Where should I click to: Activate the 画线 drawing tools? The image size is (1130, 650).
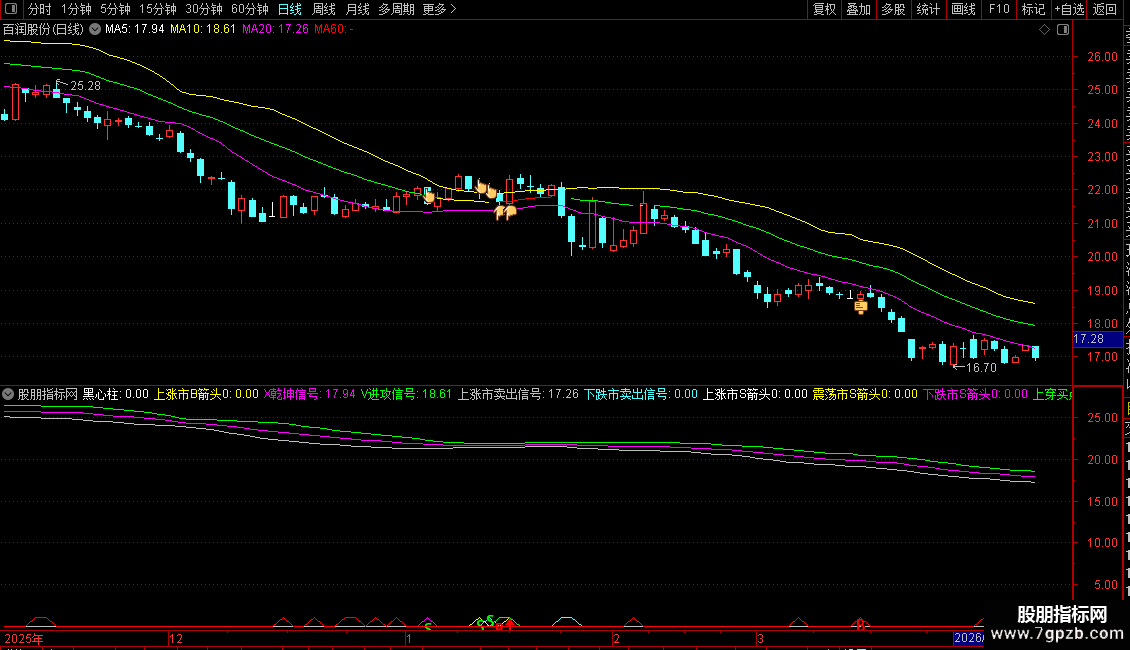[x=964, y=9]
